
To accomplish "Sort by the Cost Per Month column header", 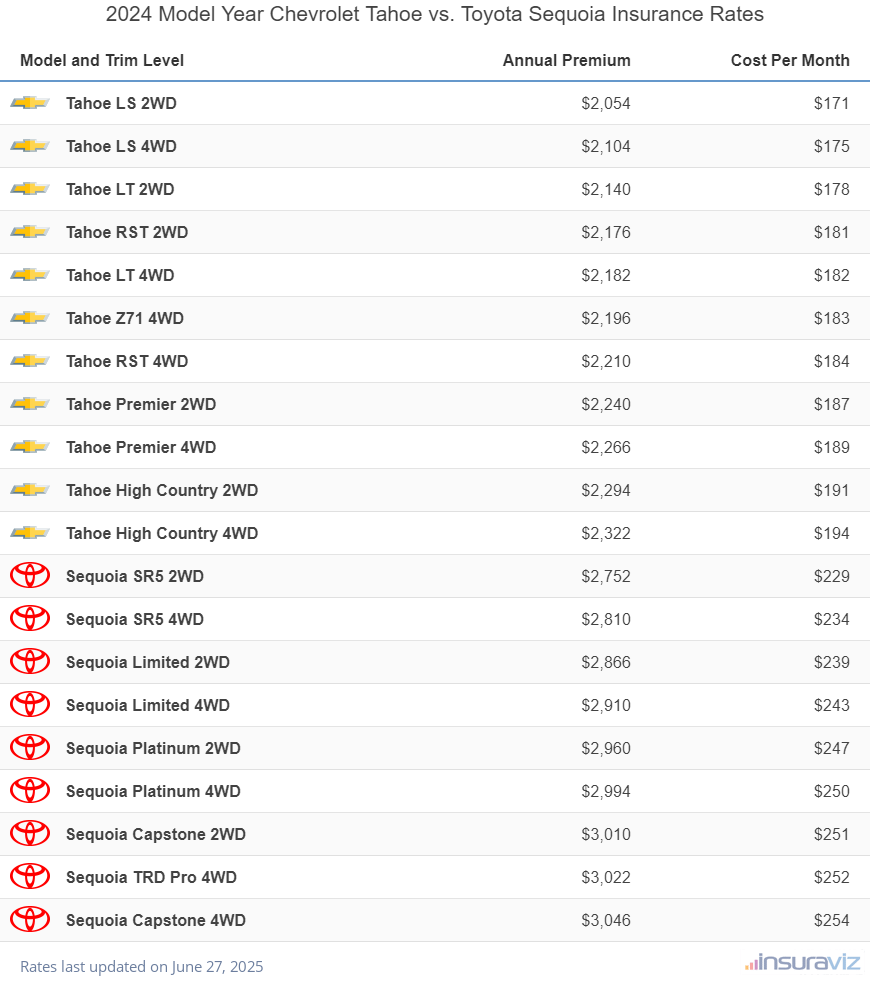I will [x=789, y=60].
